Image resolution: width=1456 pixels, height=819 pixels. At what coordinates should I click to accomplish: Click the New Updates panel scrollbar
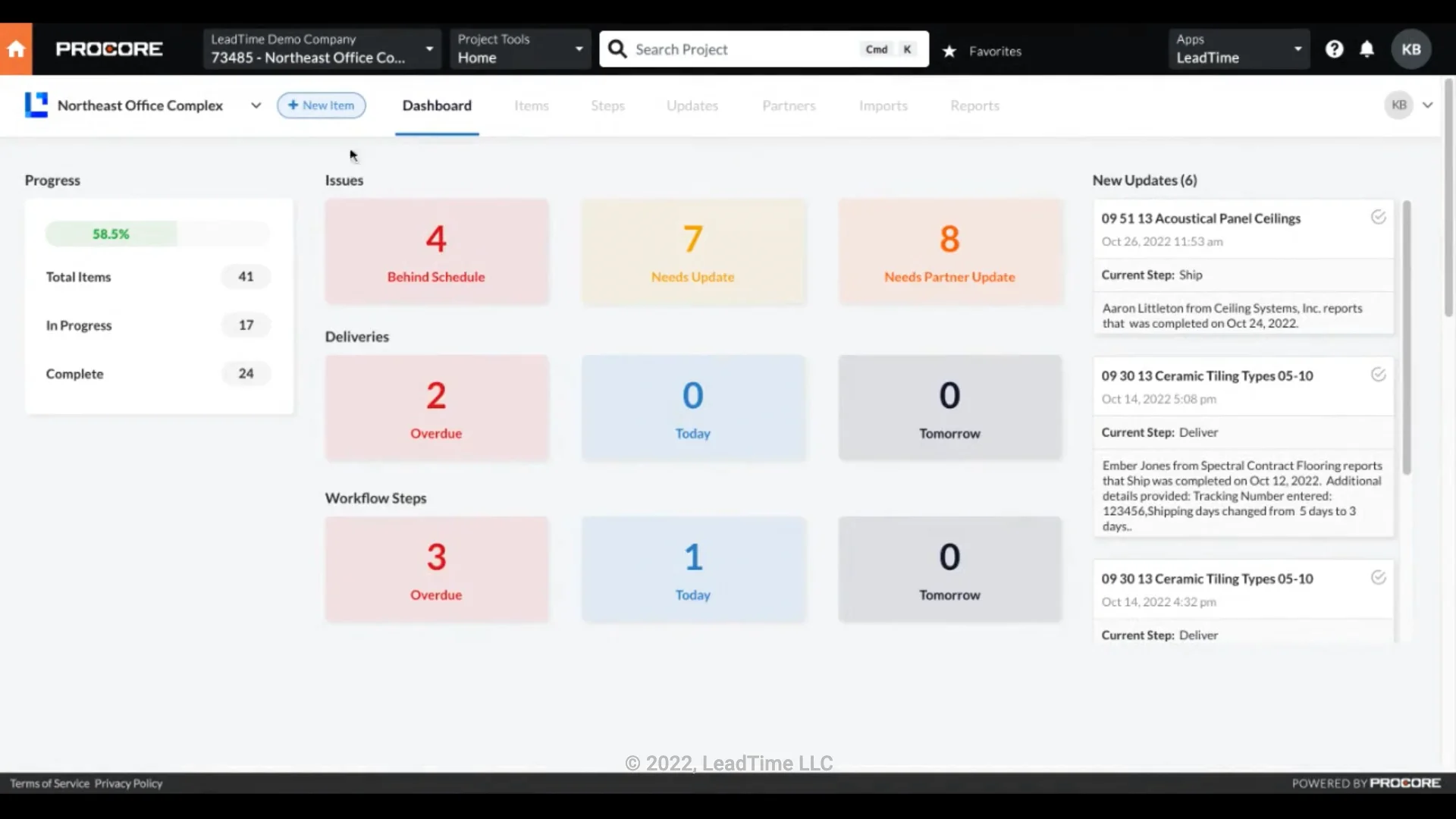point(1407,337)
